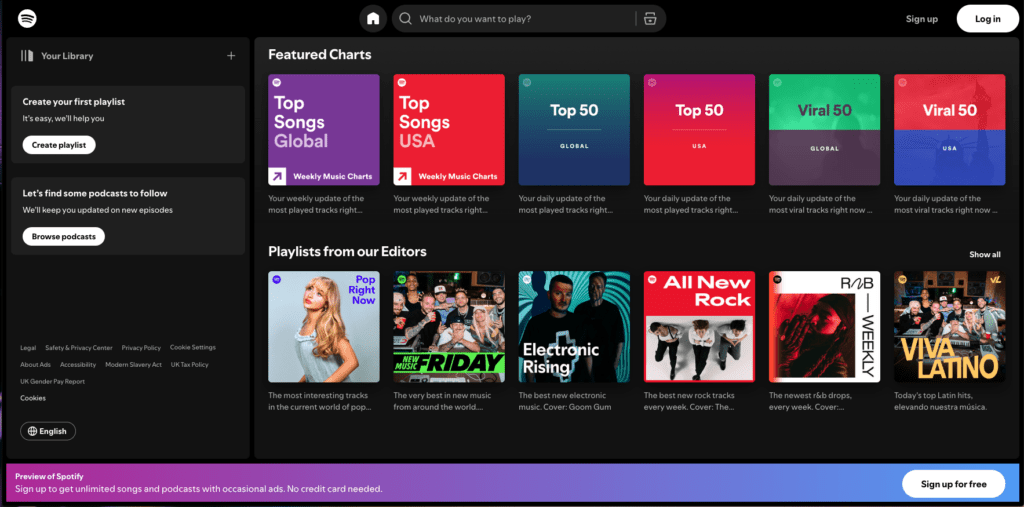Click 'Today's top Latin hits' description

[x=940, y=401]
